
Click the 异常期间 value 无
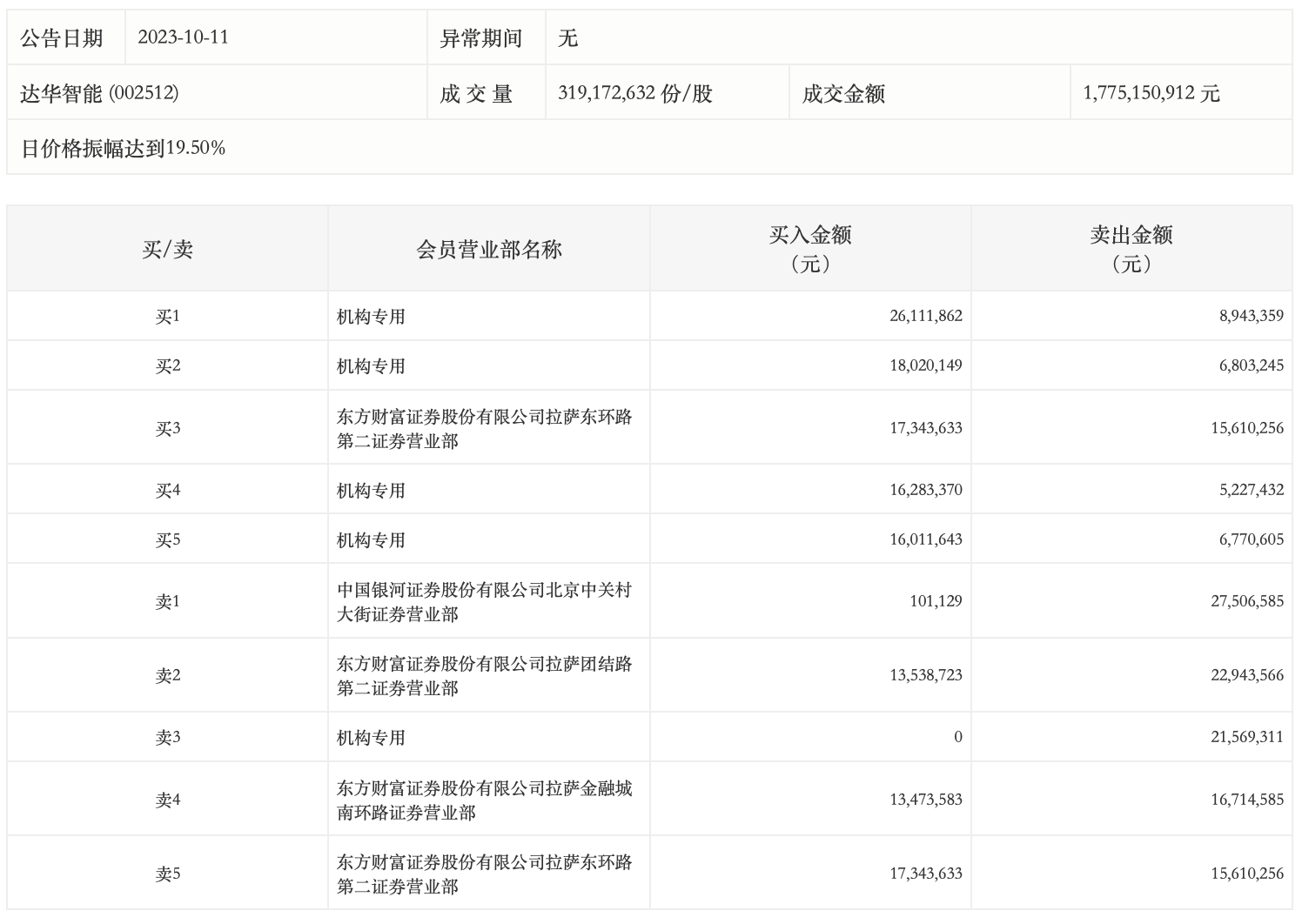pos(567,37)
